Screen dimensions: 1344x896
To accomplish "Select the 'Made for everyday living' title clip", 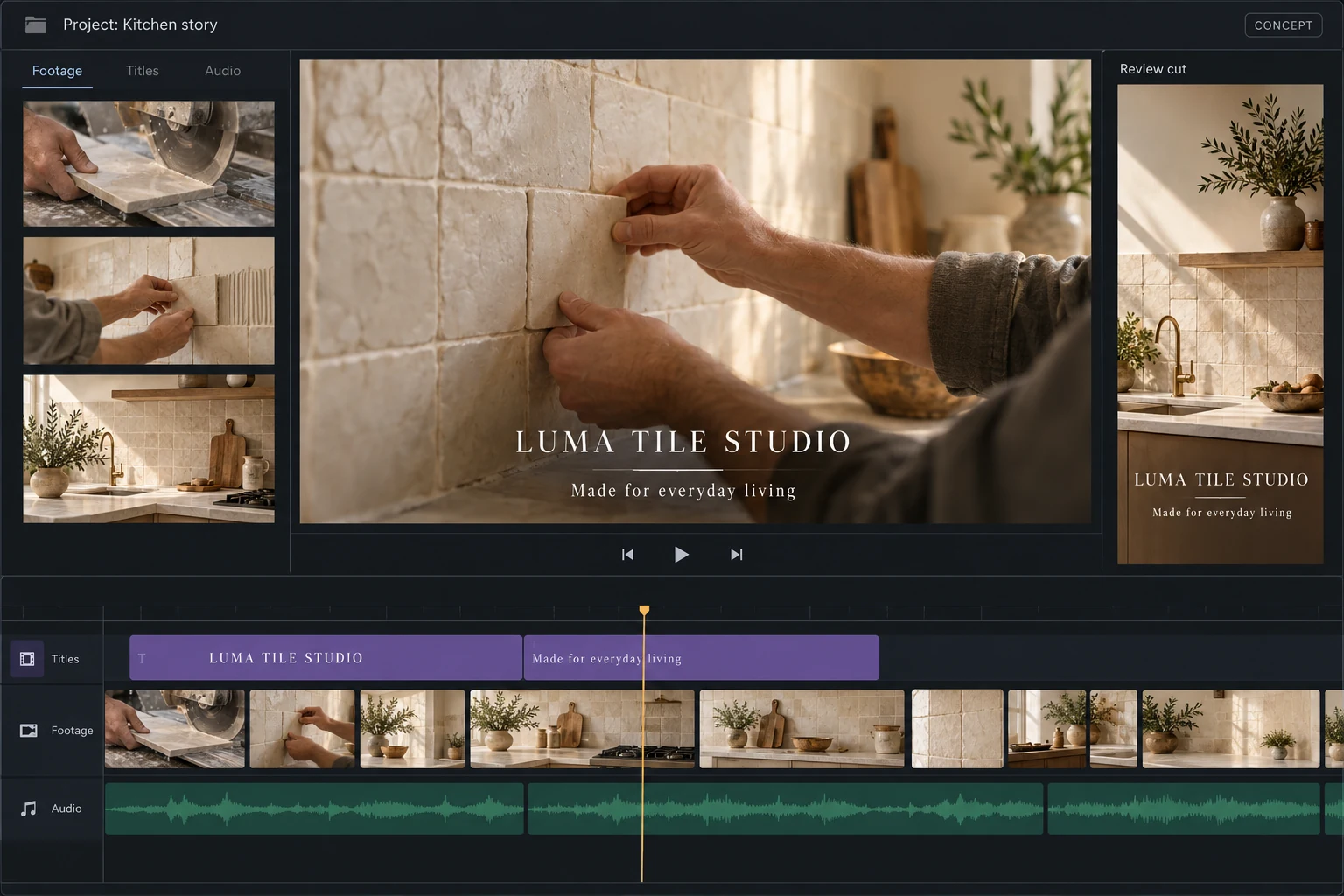I will [701, 658].
